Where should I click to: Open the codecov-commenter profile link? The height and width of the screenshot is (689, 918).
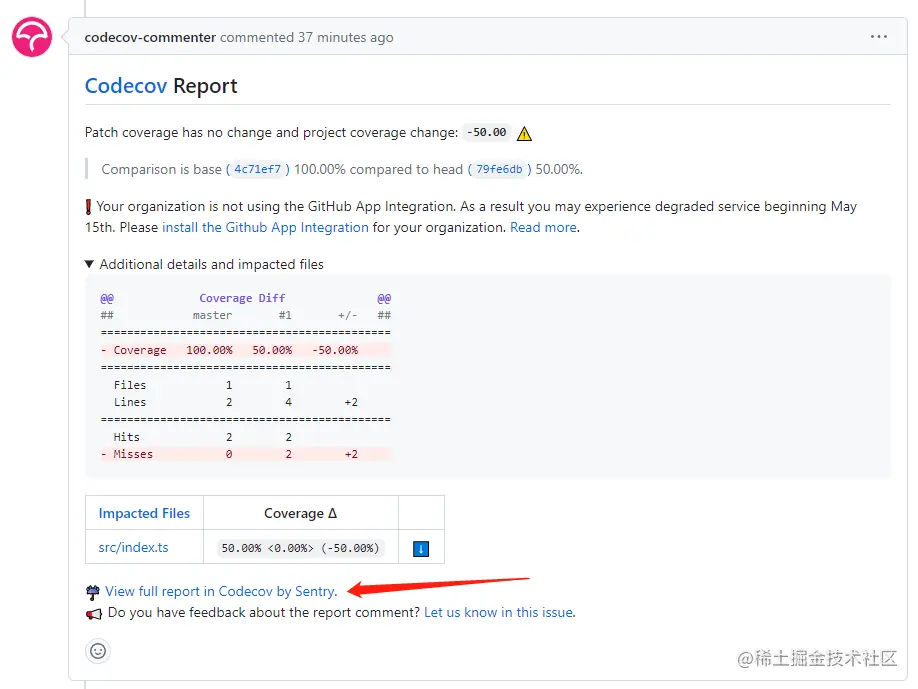[x=150, y=37]
